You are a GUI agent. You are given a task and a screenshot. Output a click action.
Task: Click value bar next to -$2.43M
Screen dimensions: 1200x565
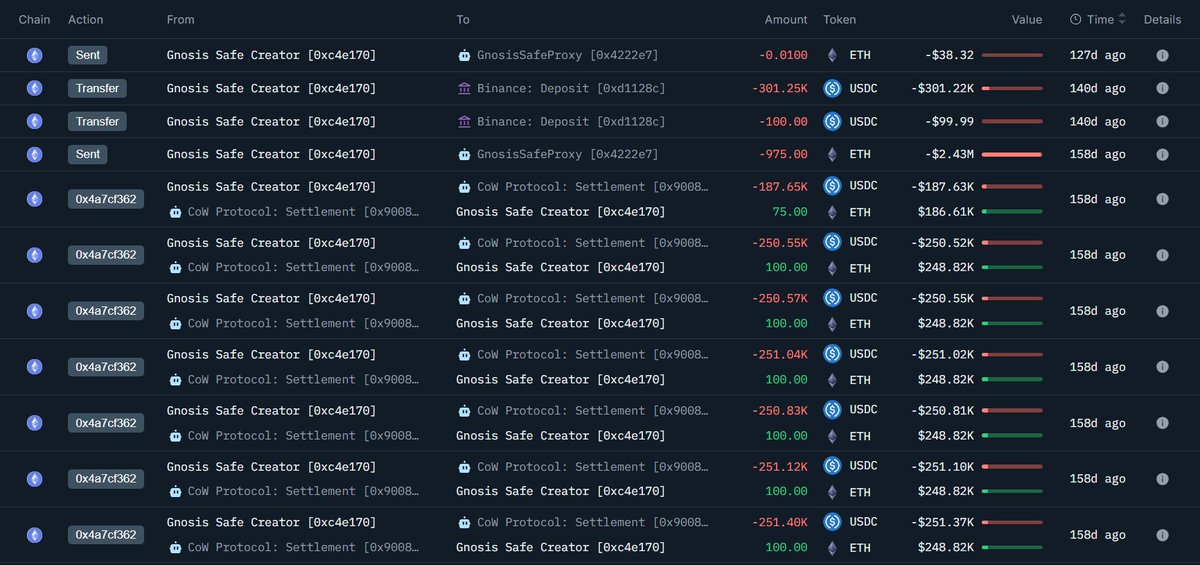pos(1012,155)
